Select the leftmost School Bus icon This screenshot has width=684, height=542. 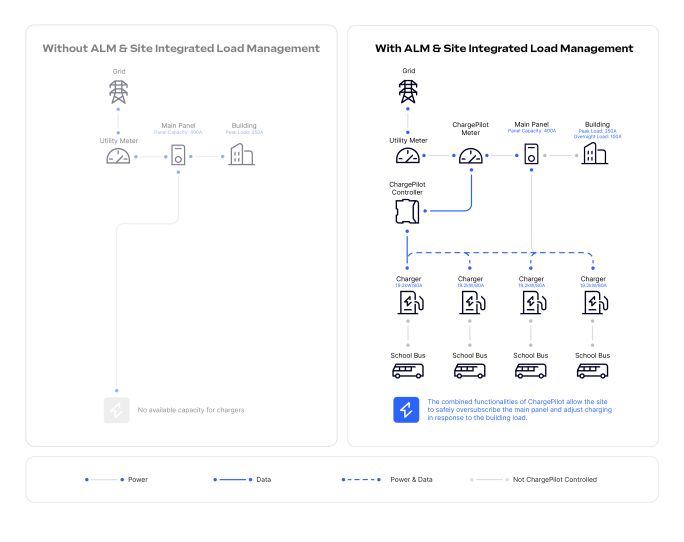coord(408,371)
